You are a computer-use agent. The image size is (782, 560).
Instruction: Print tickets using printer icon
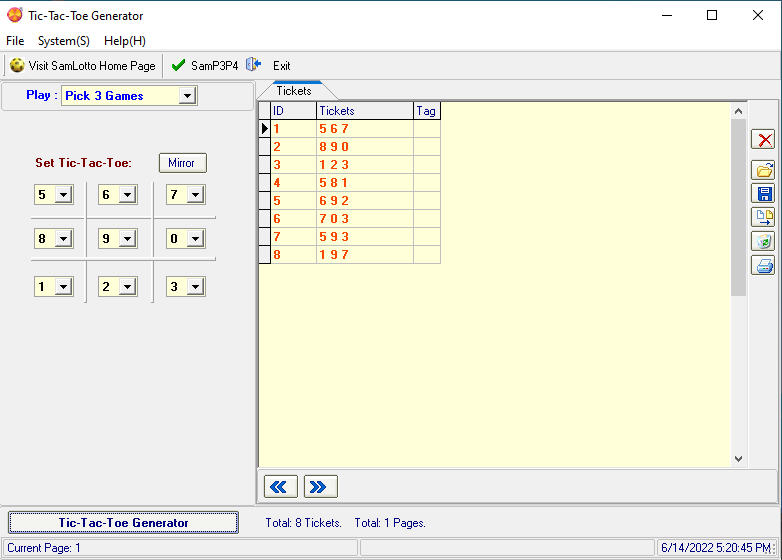(x=763, y=265)
